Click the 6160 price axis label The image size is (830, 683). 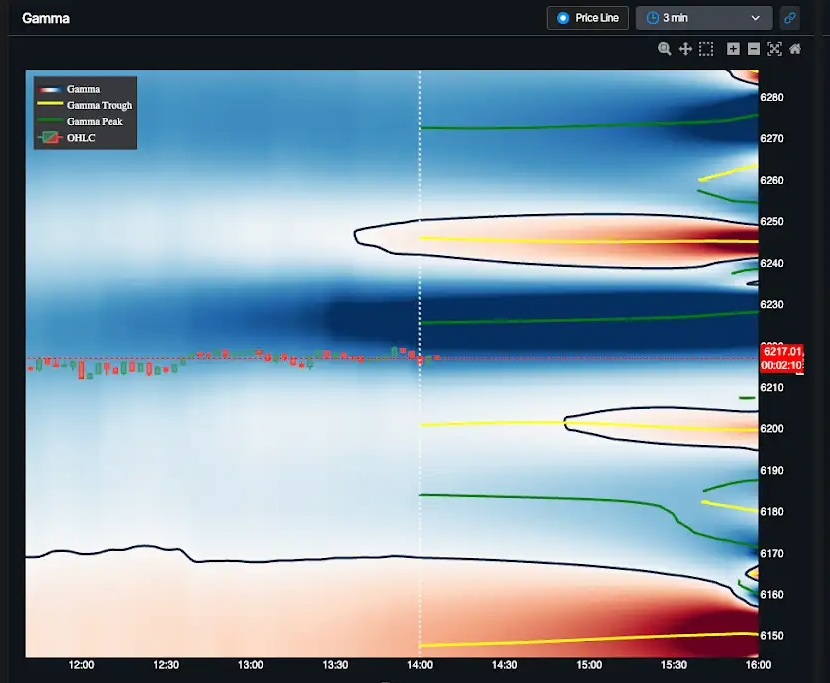coord(772,595)
